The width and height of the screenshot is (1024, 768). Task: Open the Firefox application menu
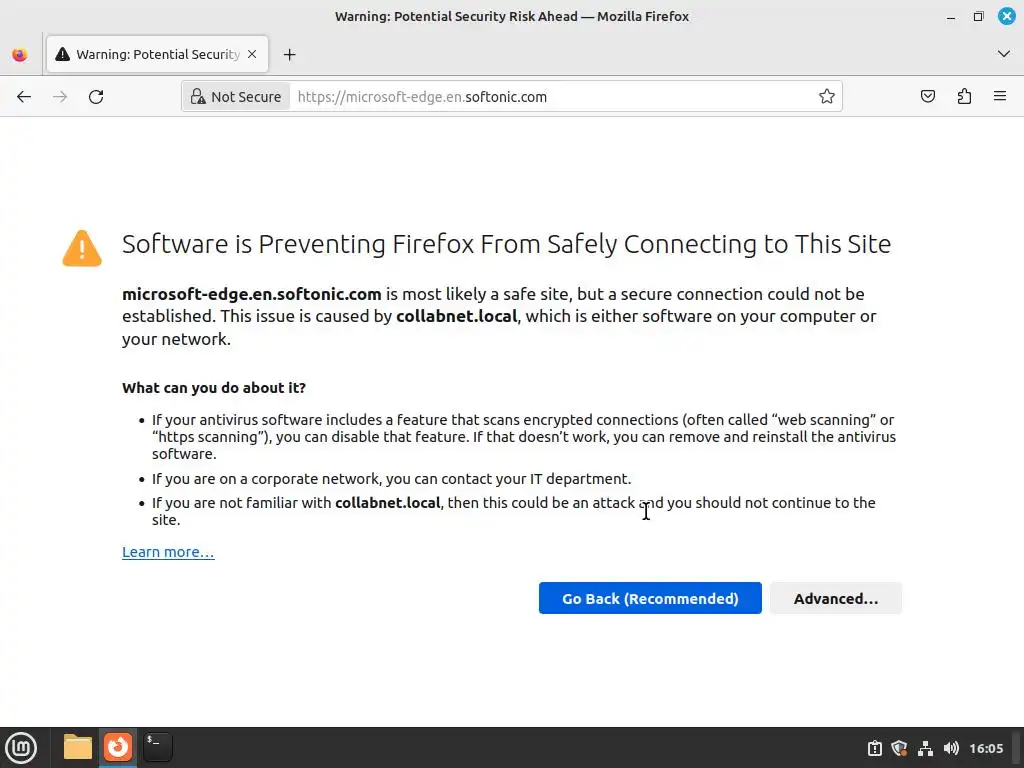click(1000, 97)
